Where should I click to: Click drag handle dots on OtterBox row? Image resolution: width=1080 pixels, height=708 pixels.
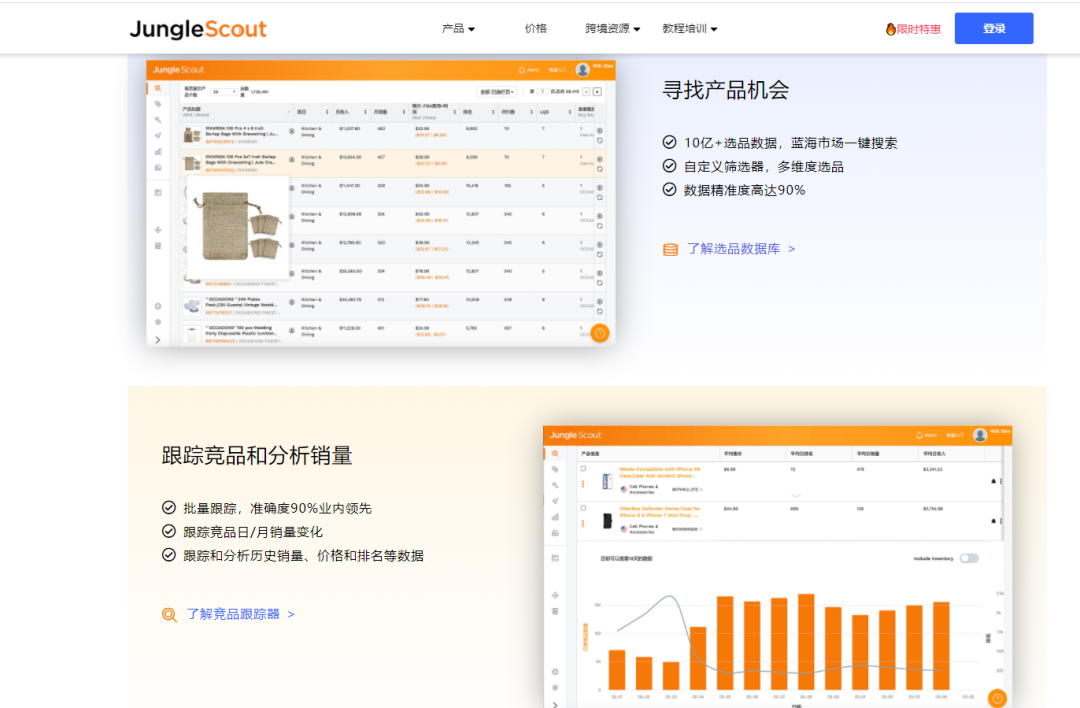583,524
